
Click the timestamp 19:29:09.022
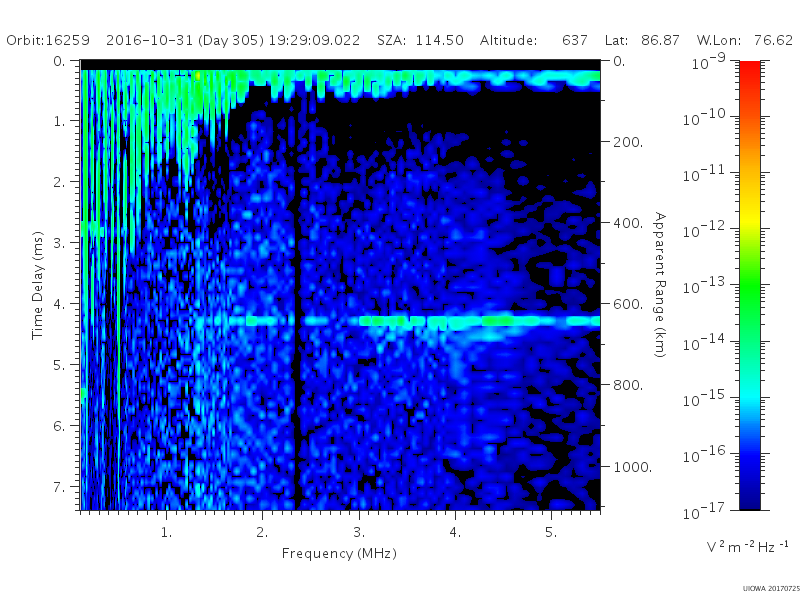point(314,40)
